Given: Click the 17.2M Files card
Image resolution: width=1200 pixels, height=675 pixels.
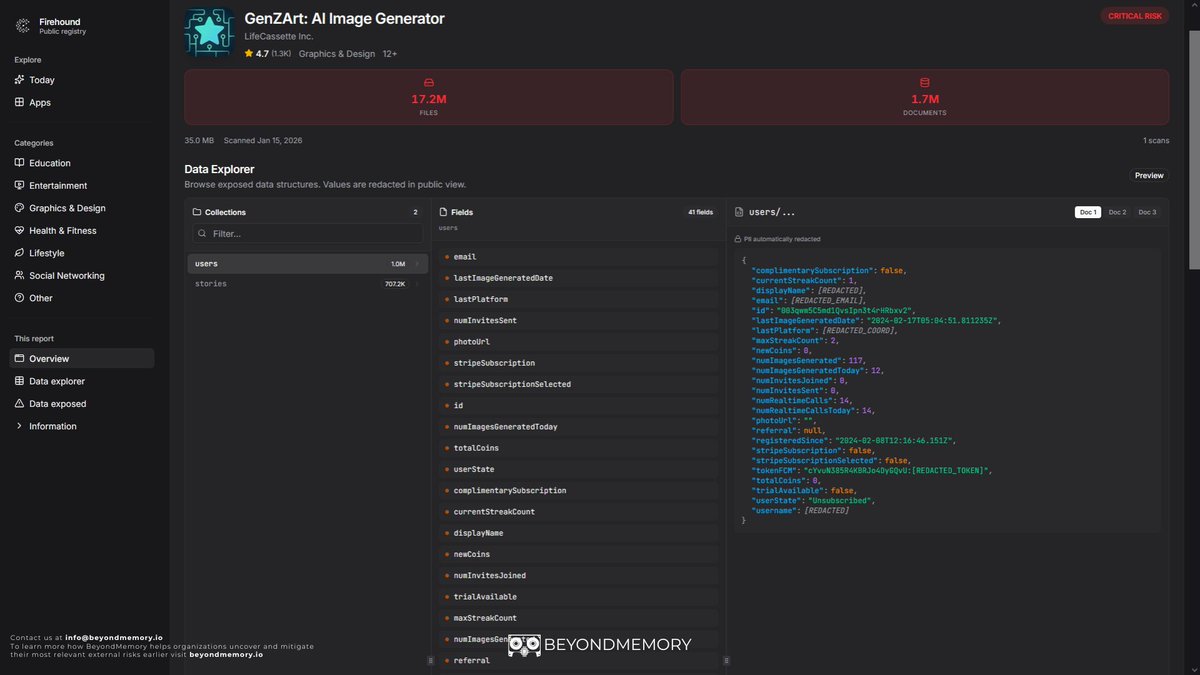Looking at the screenshot, I should [x=429, y=97].
